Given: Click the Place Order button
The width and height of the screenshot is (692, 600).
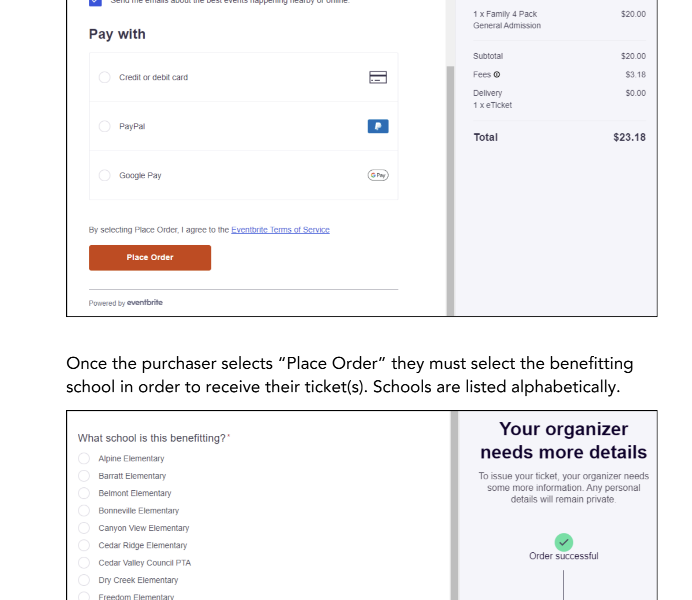Looking at the screenshot, I should [x=150, y=258].
